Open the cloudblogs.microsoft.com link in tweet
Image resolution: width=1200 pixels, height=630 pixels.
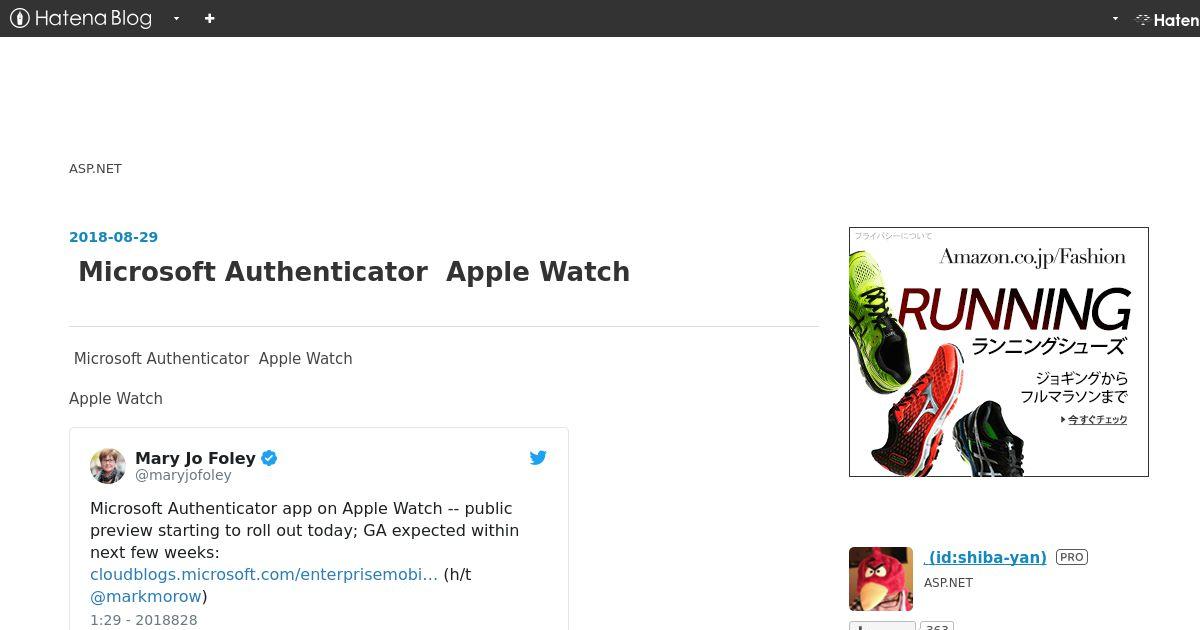(264, 574)
